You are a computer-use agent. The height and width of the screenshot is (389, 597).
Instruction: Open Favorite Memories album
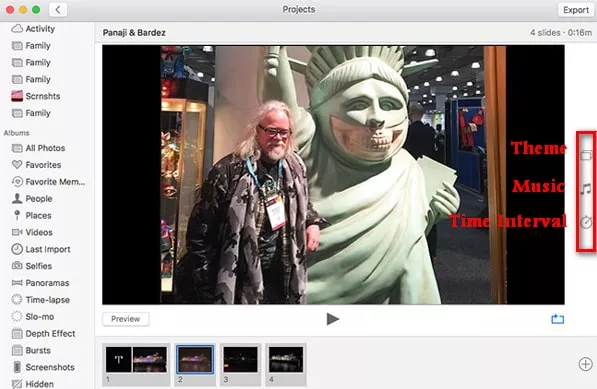[x=48, y=182]
